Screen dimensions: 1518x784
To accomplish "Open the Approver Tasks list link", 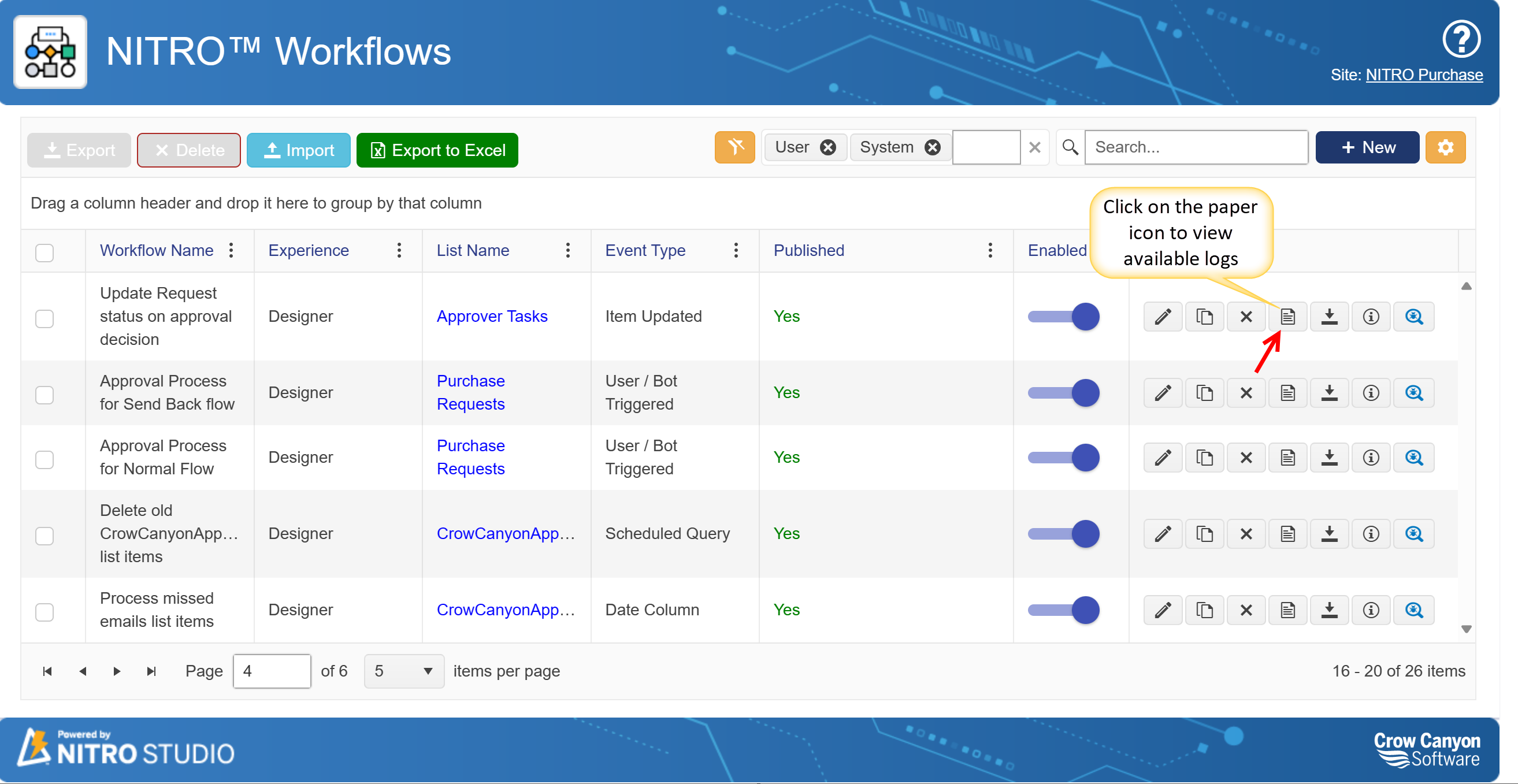I will click(x=492, y=316).
